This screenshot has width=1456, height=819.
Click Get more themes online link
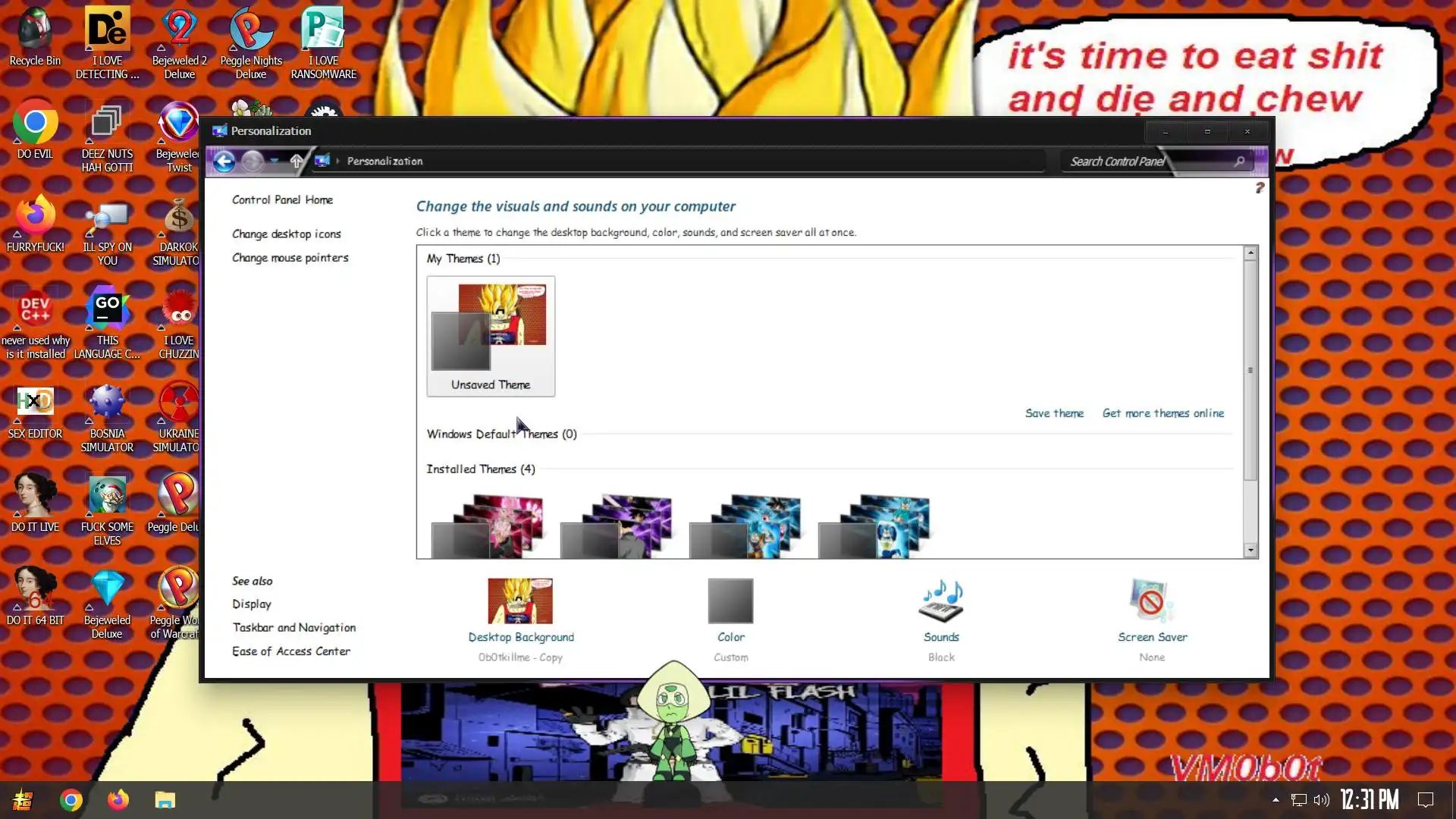[1163, 413]
